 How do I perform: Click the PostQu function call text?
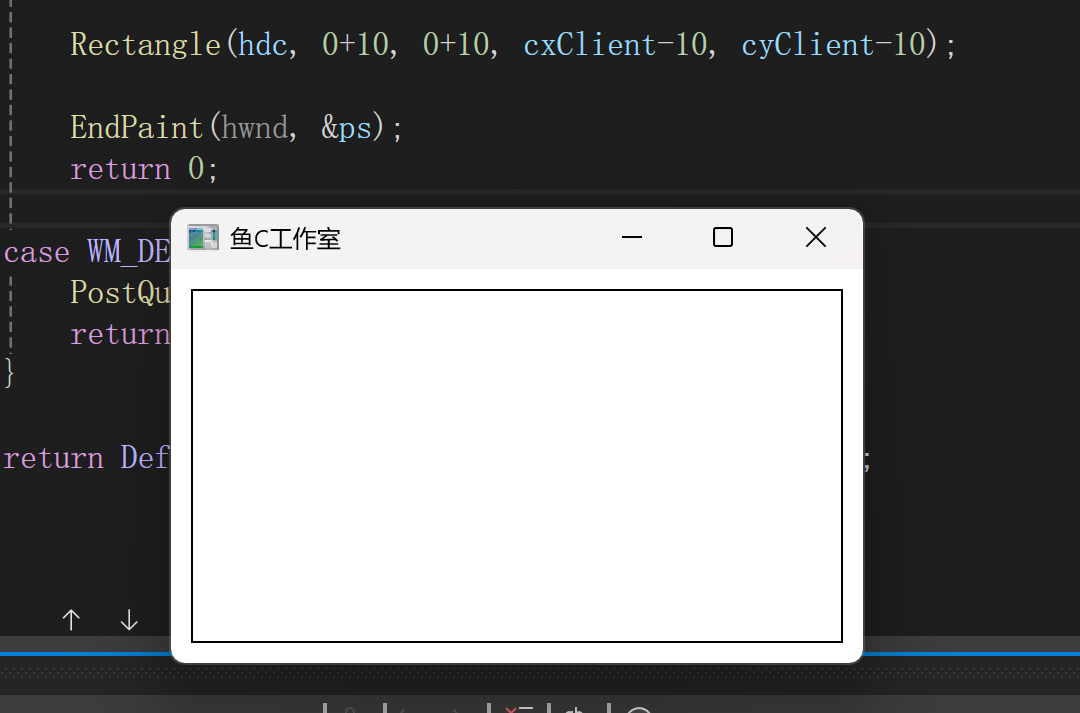(120, 293)
